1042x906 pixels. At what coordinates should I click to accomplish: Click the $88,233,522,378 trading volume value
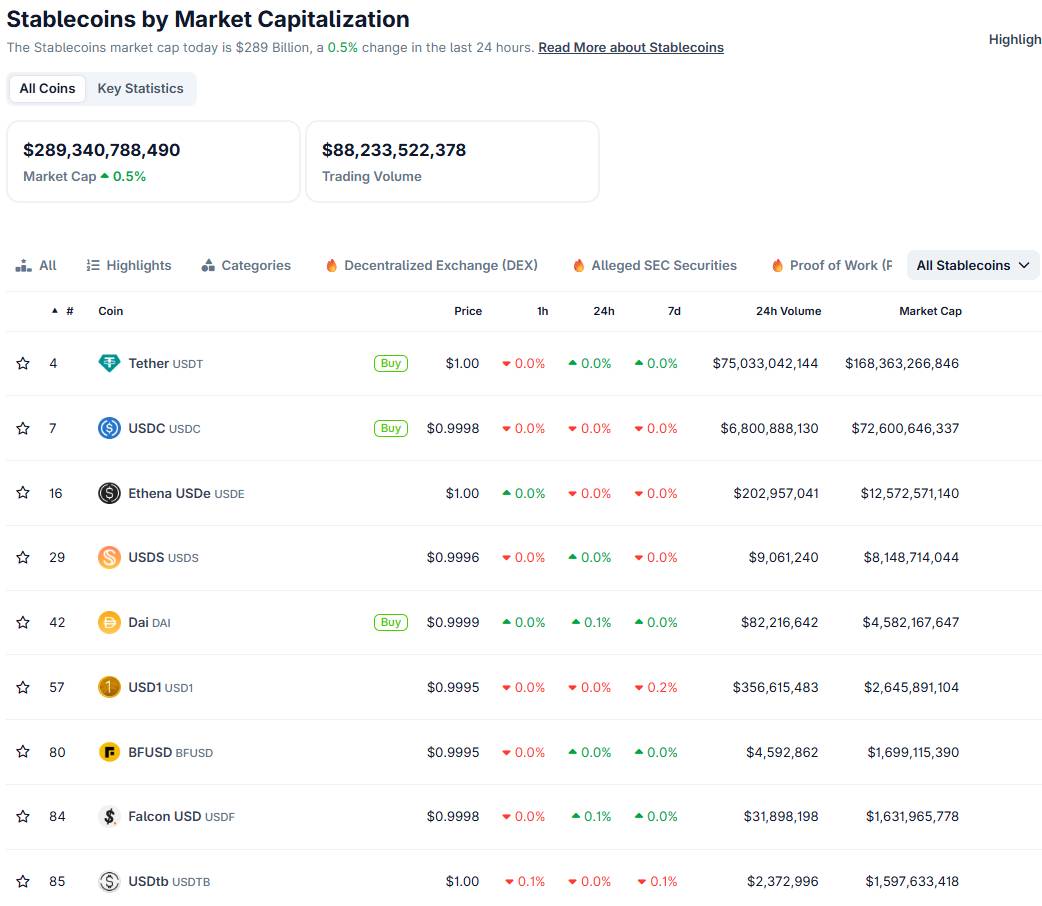[394, 150]
